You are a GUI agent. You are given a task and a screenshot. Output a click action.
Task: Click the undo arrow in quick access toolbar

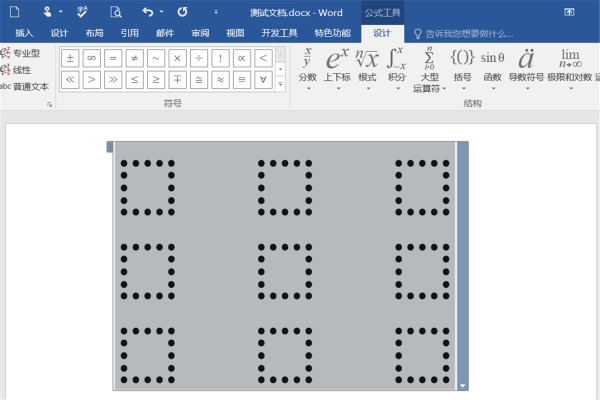point(148,12)
